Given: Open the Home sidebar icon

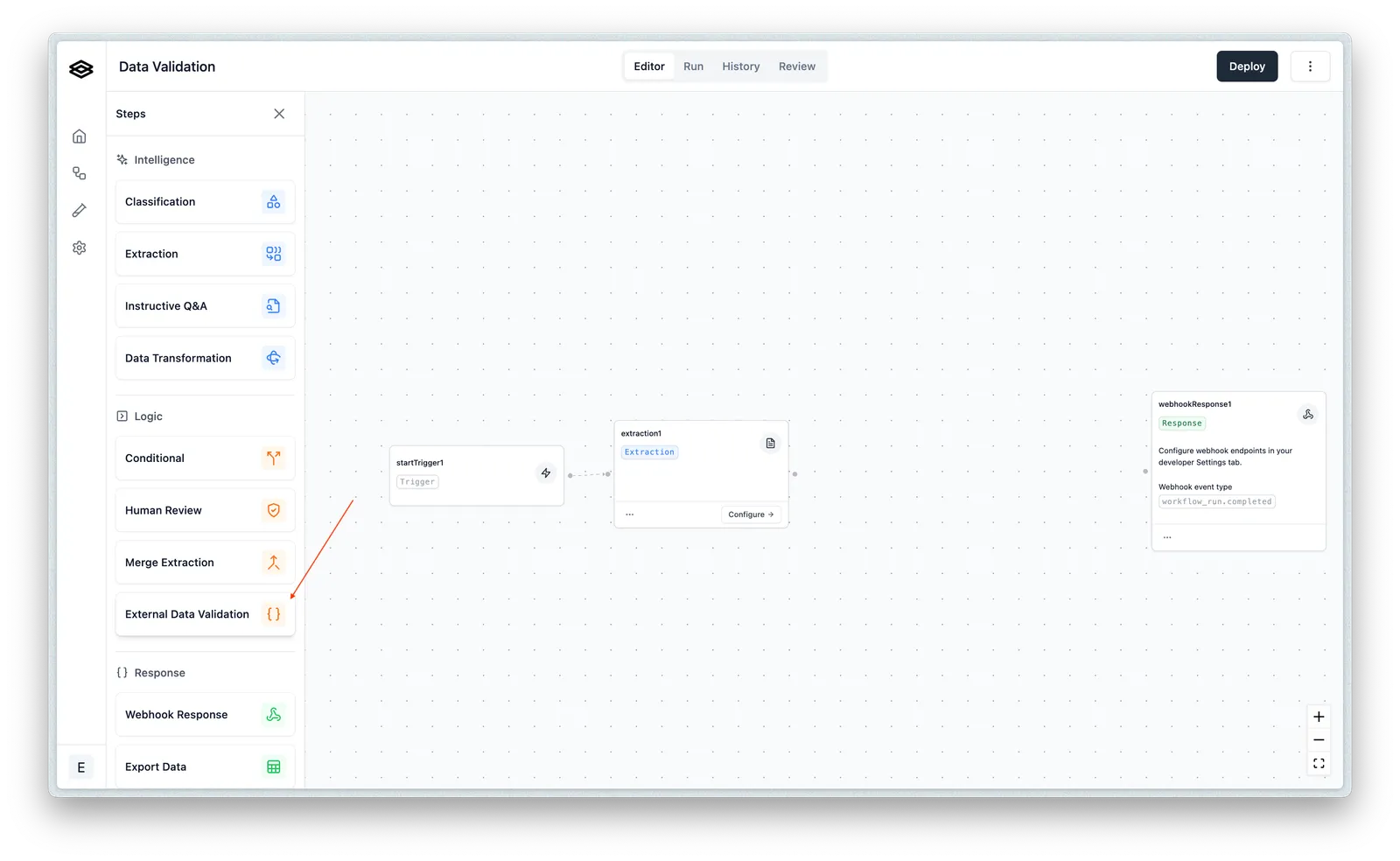Looking at the screenshot, I should (x=80, y=136).
